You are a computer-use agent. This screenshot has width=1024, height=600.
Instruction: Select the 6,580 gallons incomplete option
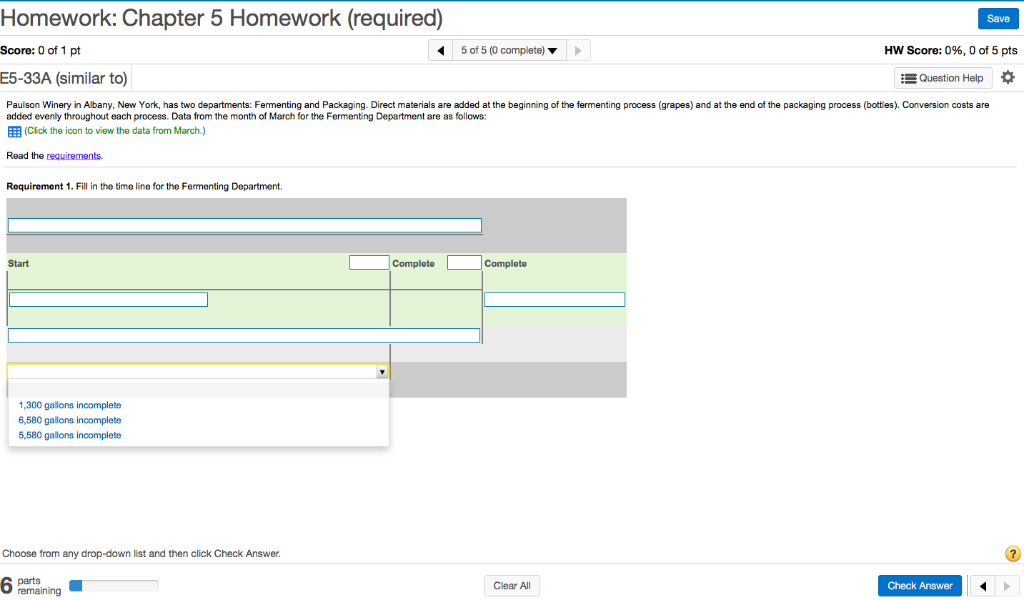(68, 420)
